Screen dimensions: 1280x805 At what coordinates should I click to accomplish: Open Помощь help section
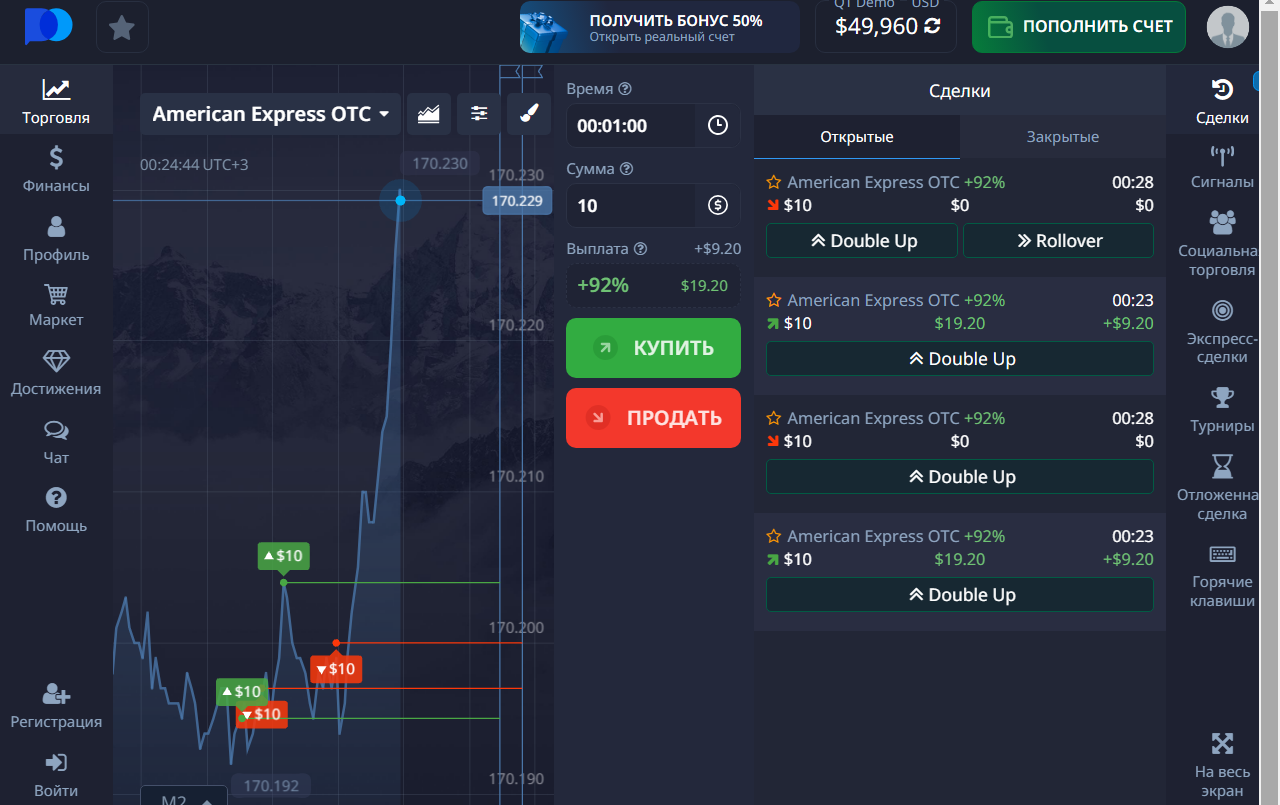56,510
